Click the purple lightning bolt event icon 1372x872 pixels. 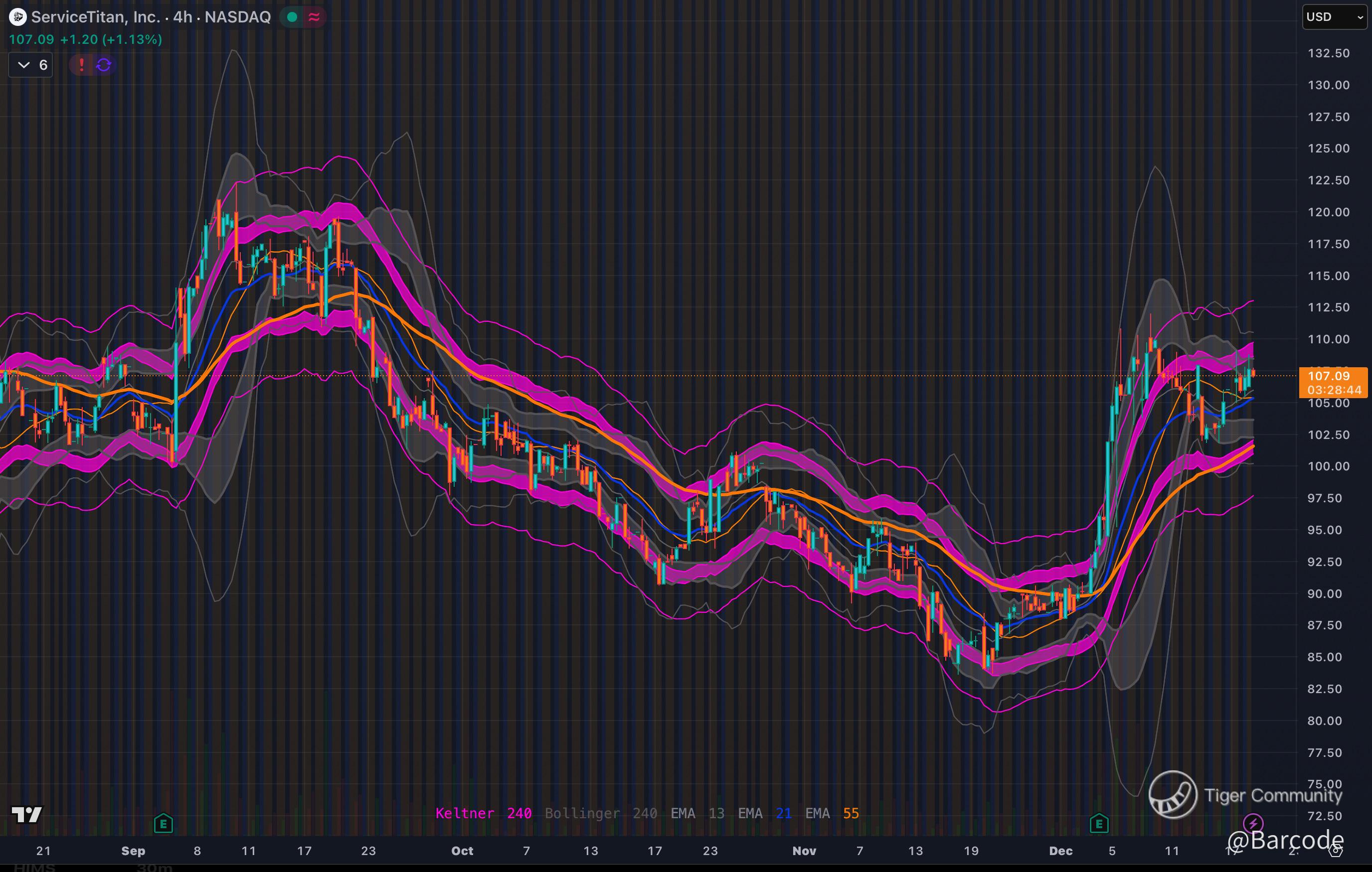1252,823
